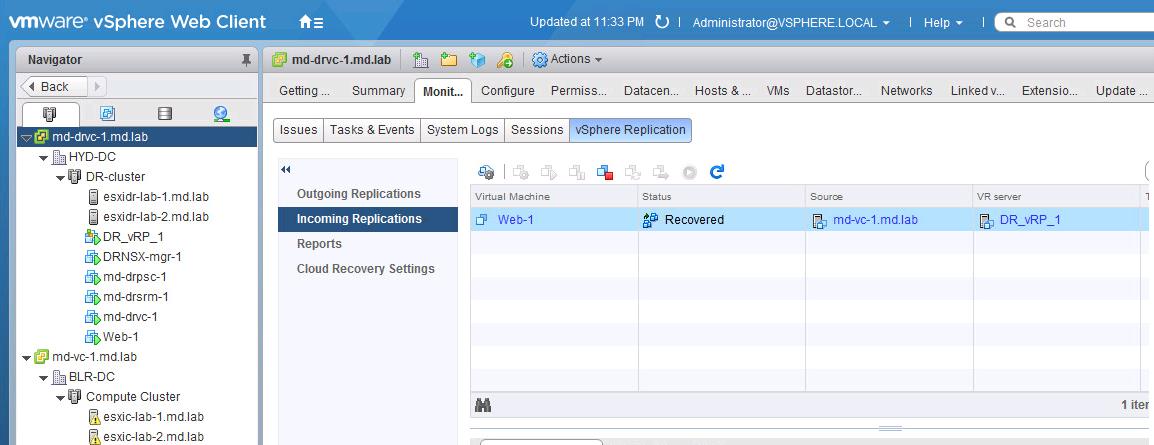Click the Web-1 VM icon in table row
This screenshot has width=1154, height=445.
(482, 219)
